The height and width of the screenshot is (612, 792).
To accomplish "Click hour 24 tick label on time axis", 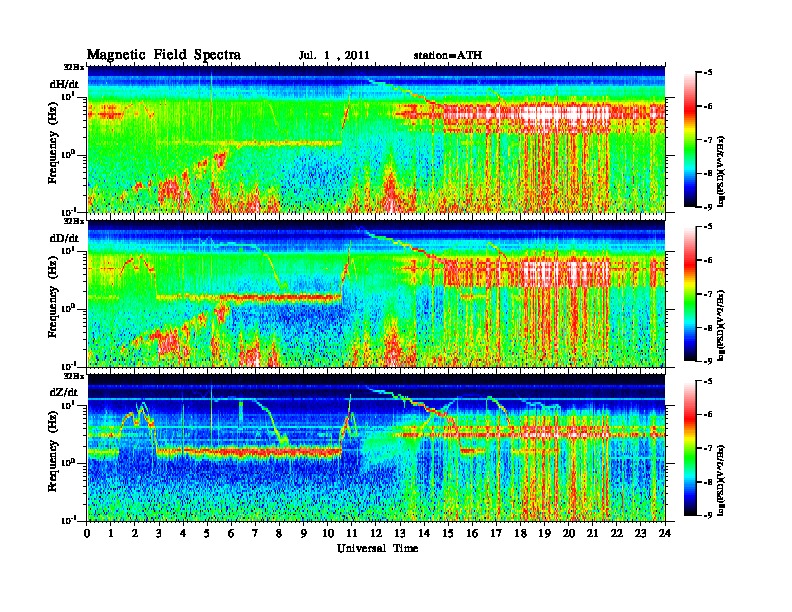I will (665, 533).
